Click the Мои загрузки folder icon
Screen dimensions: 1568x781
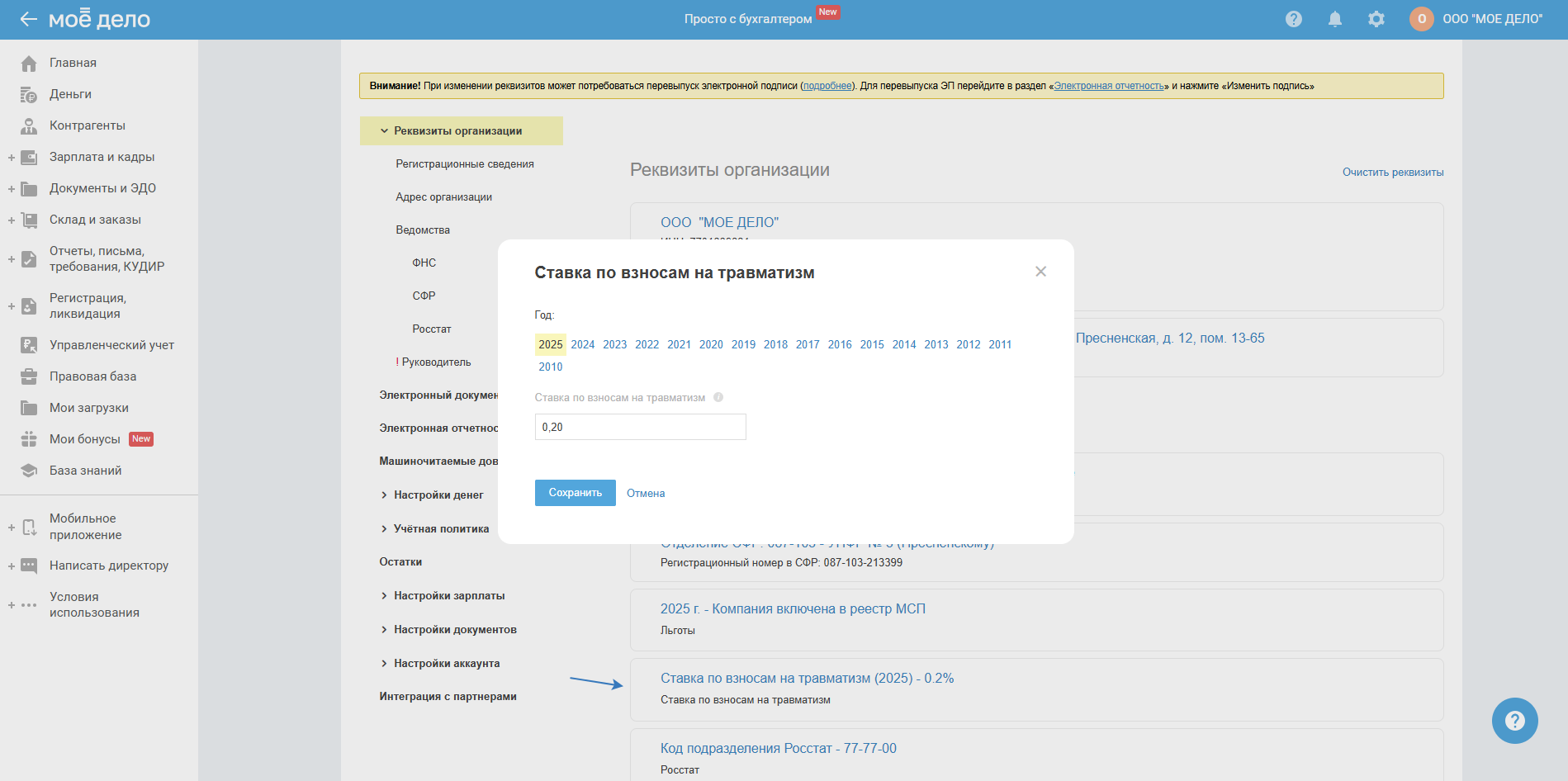coord(29,409)
